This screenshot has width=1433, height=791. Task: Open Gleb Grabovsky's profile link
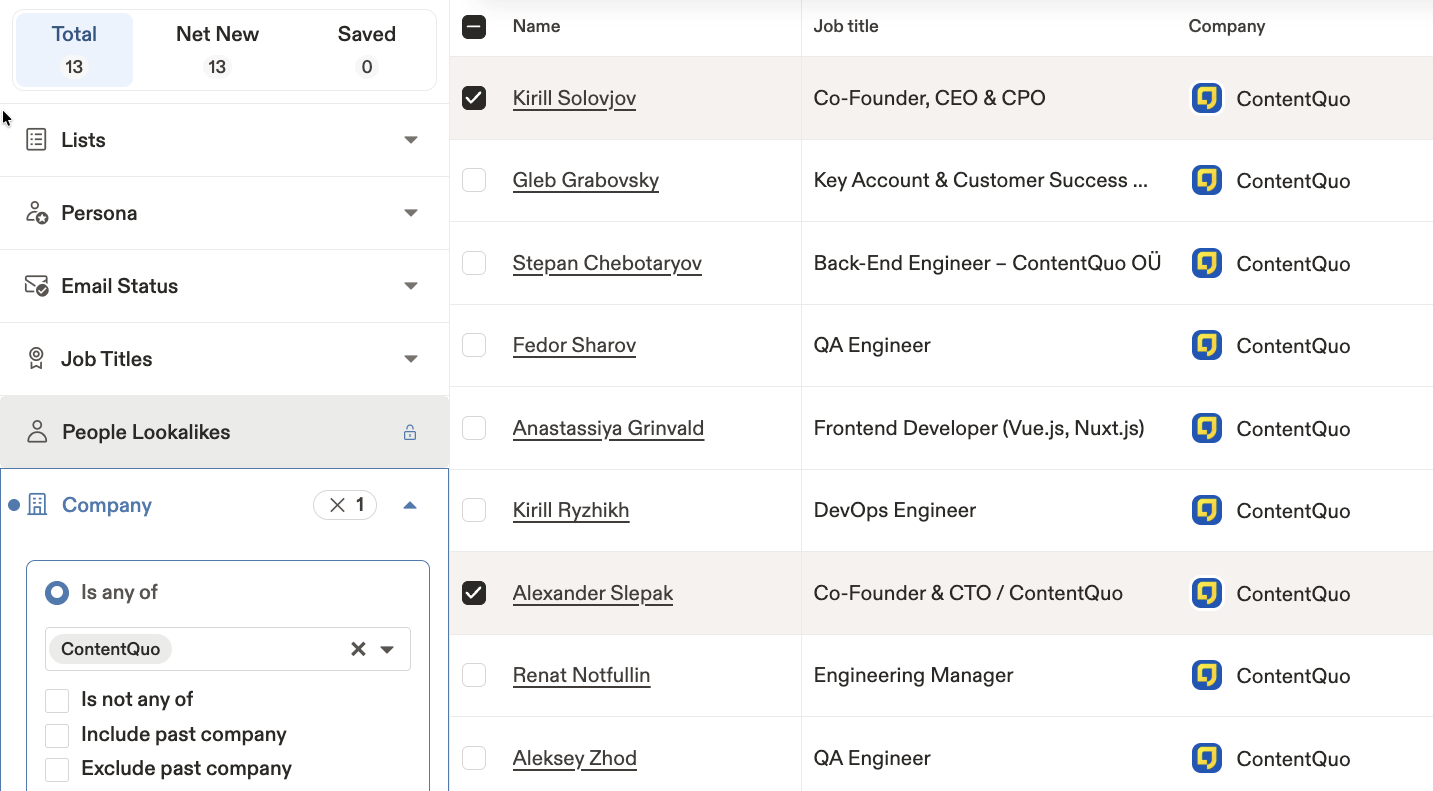[x=586, y=180]
